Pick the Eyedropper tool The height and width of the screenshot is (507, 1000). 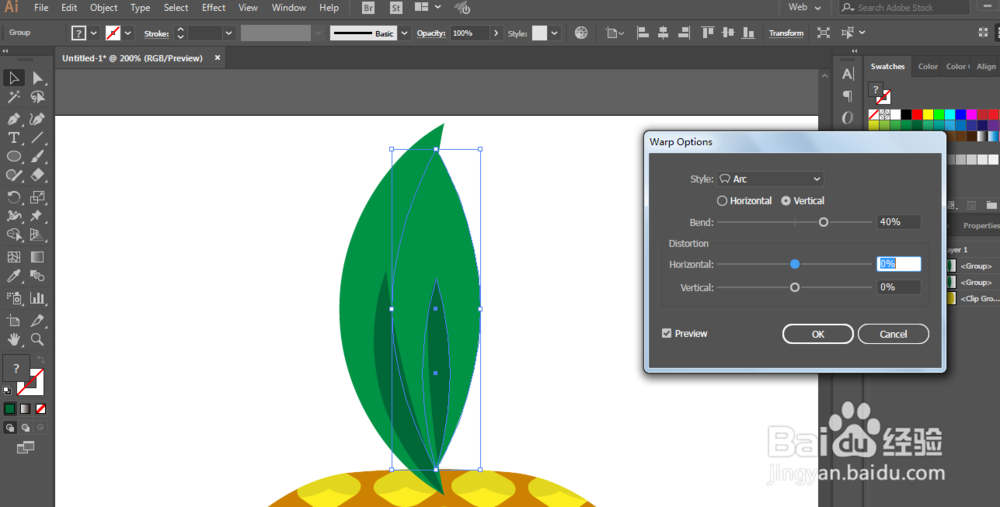(x=13, y=276)
